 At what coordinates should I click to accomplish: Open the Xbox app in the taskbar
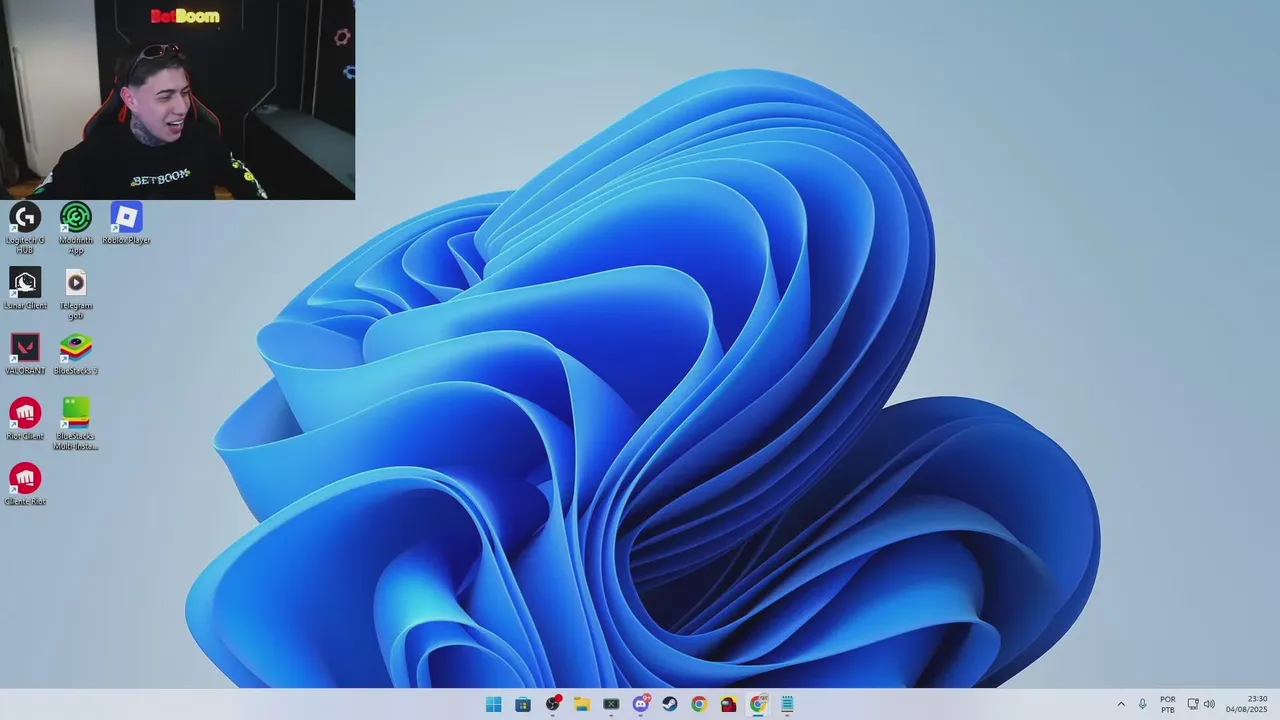(x=611, y=704)
